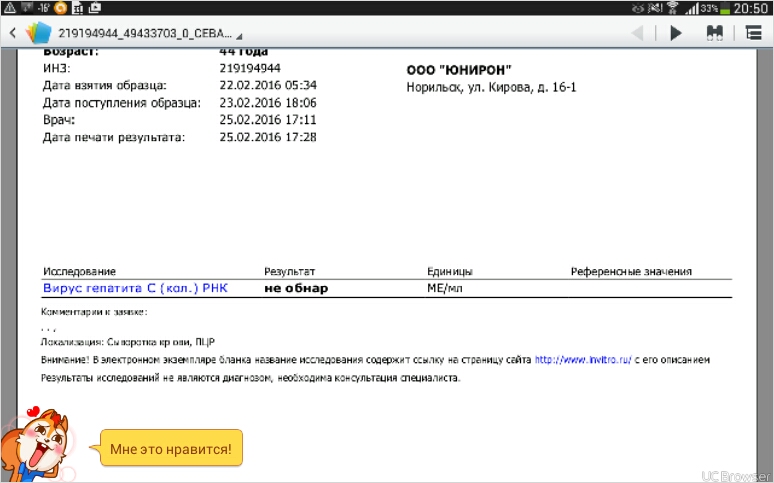Tap the clock showing 20:50
The height and width of the screenshot is (483, 774).
tap(753, 7)
